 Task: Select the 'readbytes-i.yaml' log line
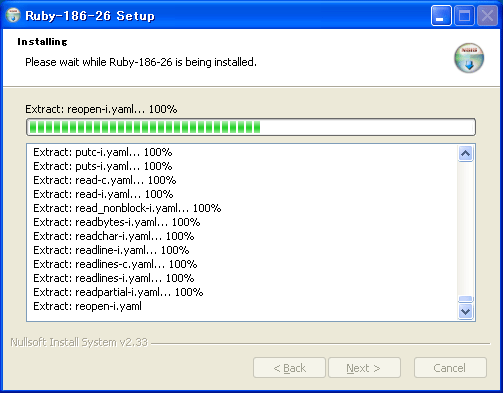117,222
